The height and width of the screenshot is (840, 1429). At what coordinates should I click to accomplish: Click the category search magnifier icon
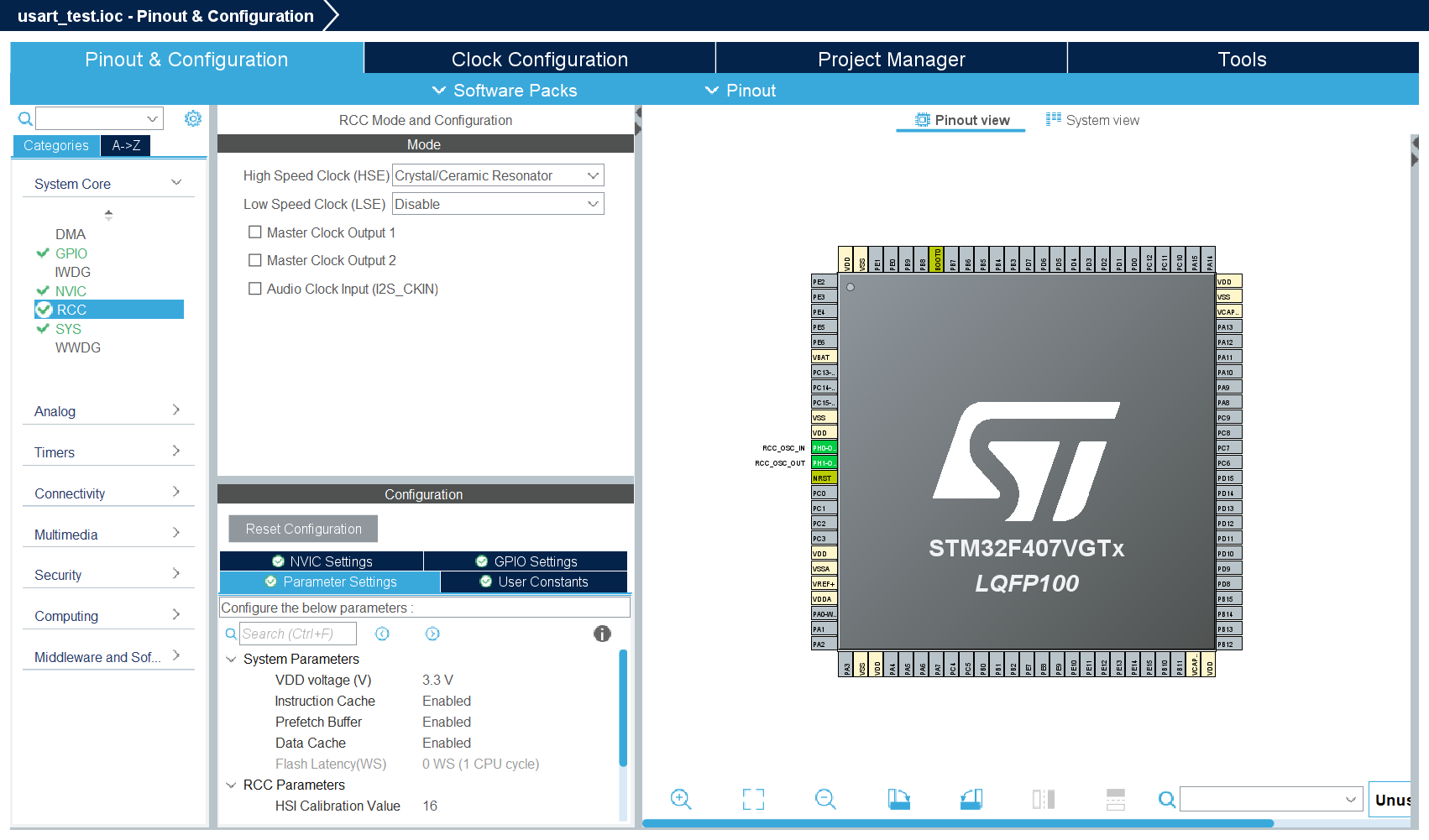click(x=25, y=119)
